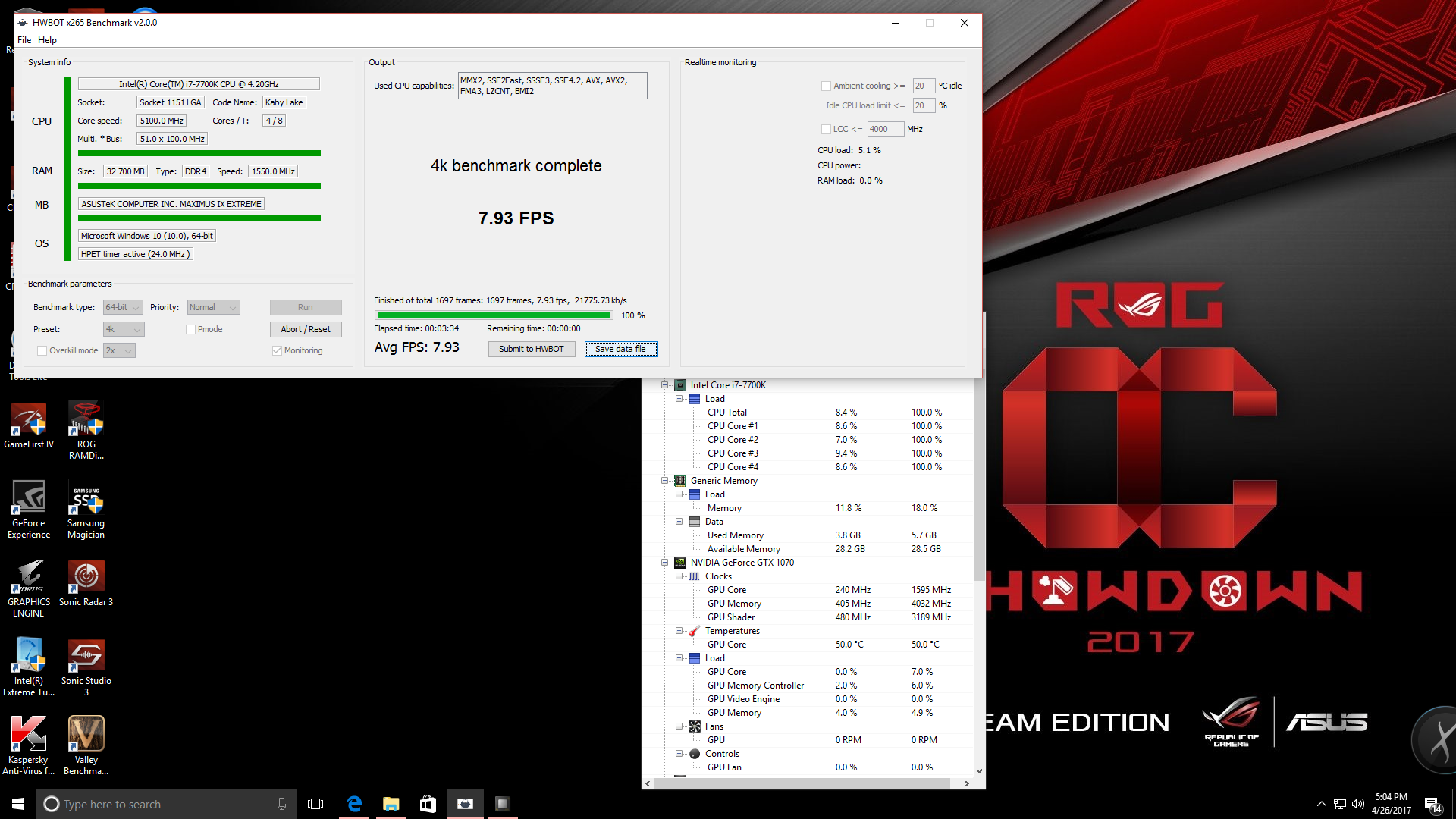Click the Generic Memory RAM icon
Image resolution: width=1456 pixels, height=819 pixels.
click(x=680, y=481)
